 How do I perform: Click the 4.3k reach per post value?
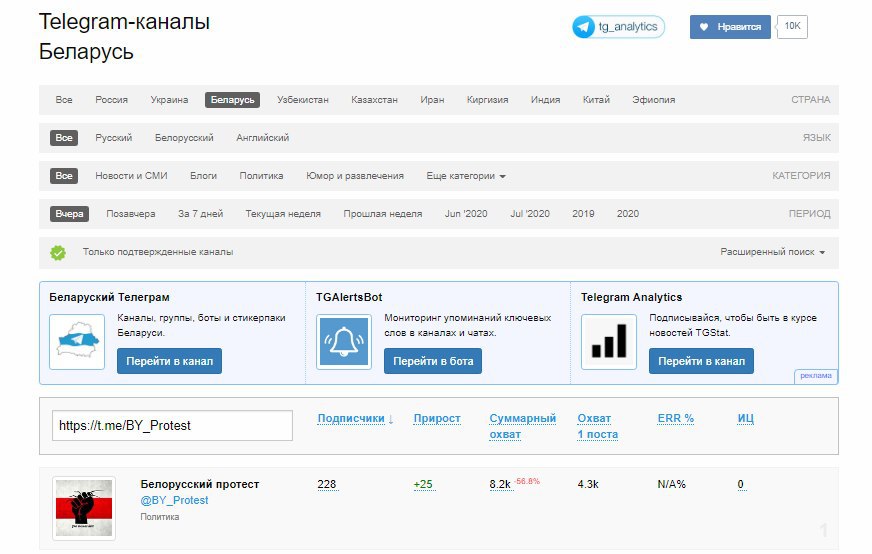(588, 484)
